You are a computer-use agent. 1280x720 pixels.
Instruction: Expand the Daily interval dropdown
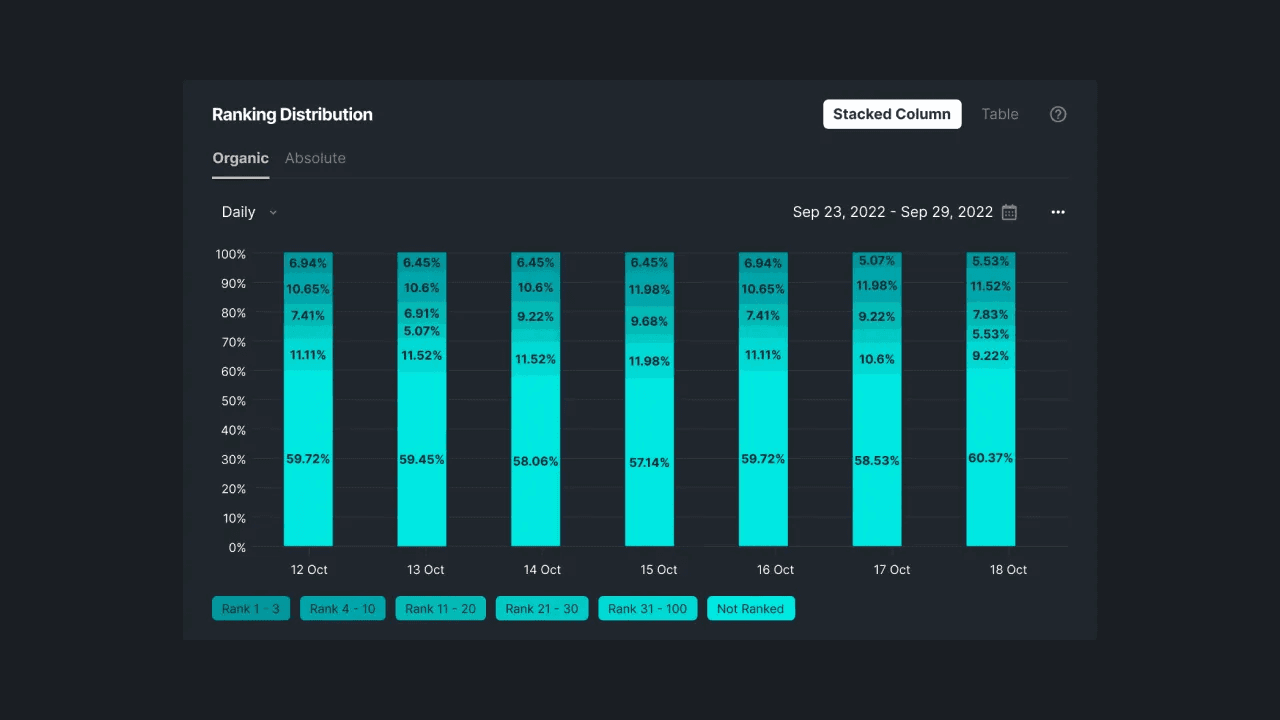(249, 212)
